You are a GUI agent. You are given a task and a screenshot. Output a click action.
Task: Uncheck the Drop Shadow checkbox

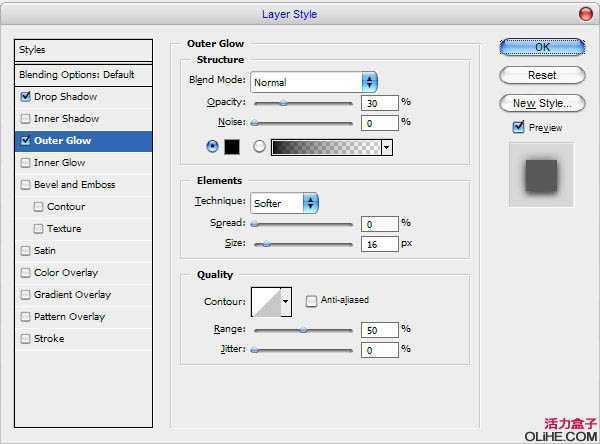[25, 97]
